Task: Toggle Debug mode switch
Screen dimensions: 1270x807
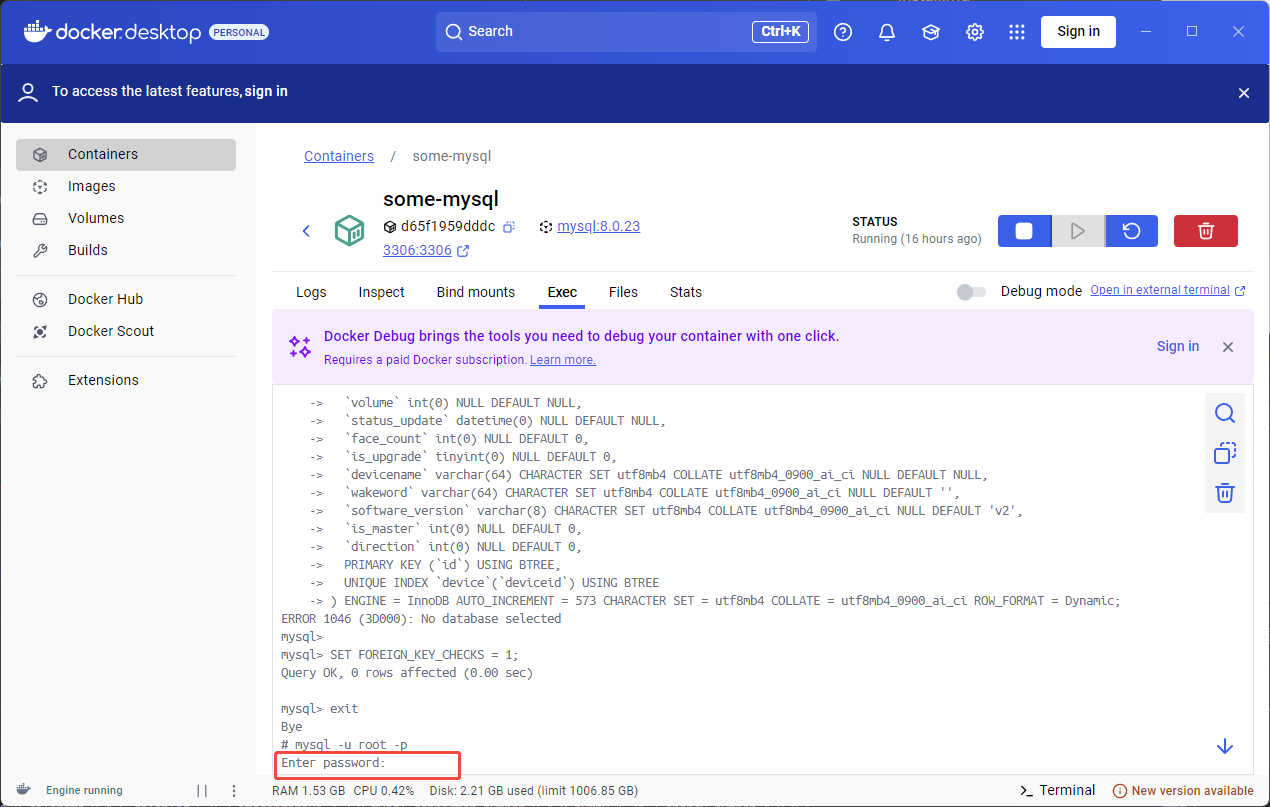Action: click(x=971, y=292)
